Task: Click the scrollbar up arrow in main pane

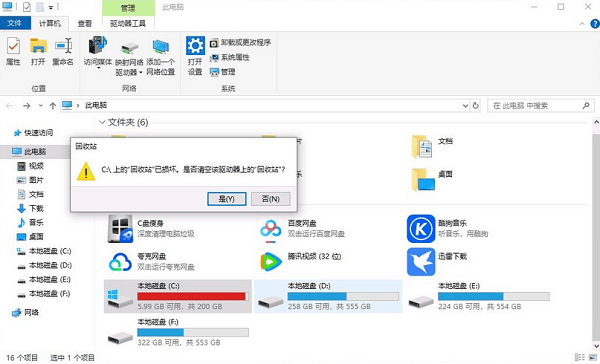Action: (x=596, y=122)
